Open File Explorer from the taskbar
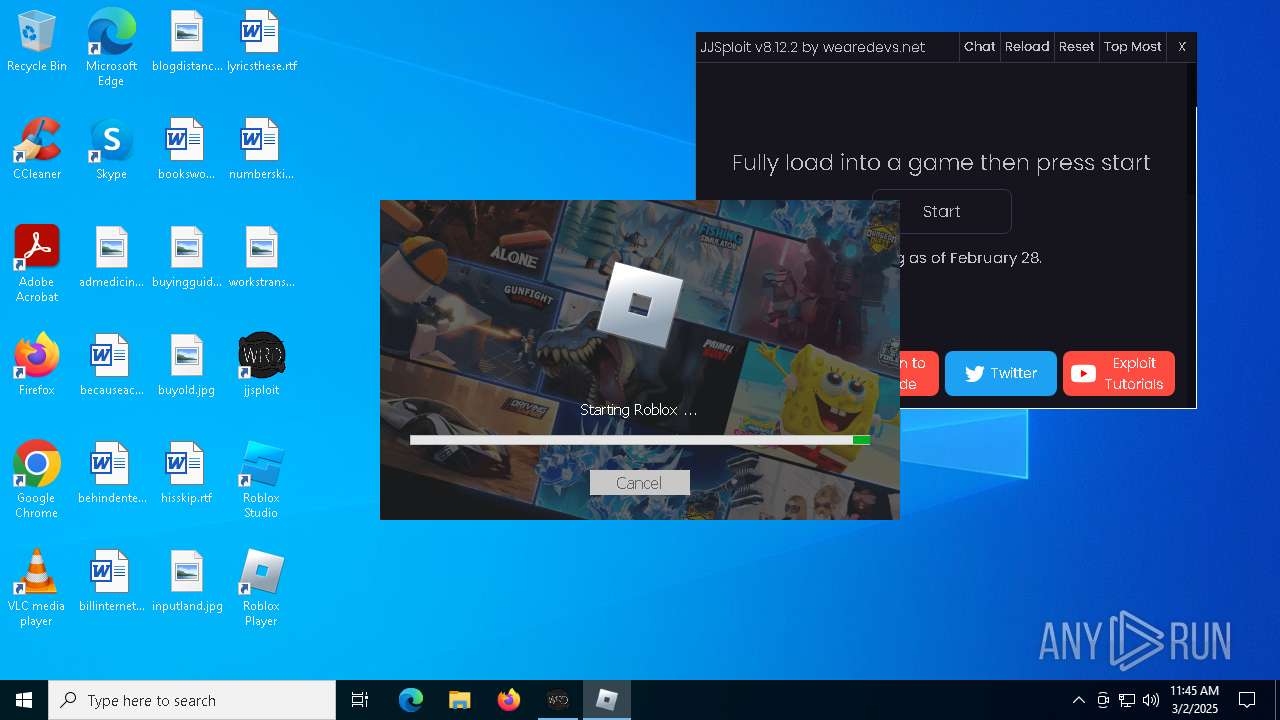The image size is (1280, 720). 460,700
